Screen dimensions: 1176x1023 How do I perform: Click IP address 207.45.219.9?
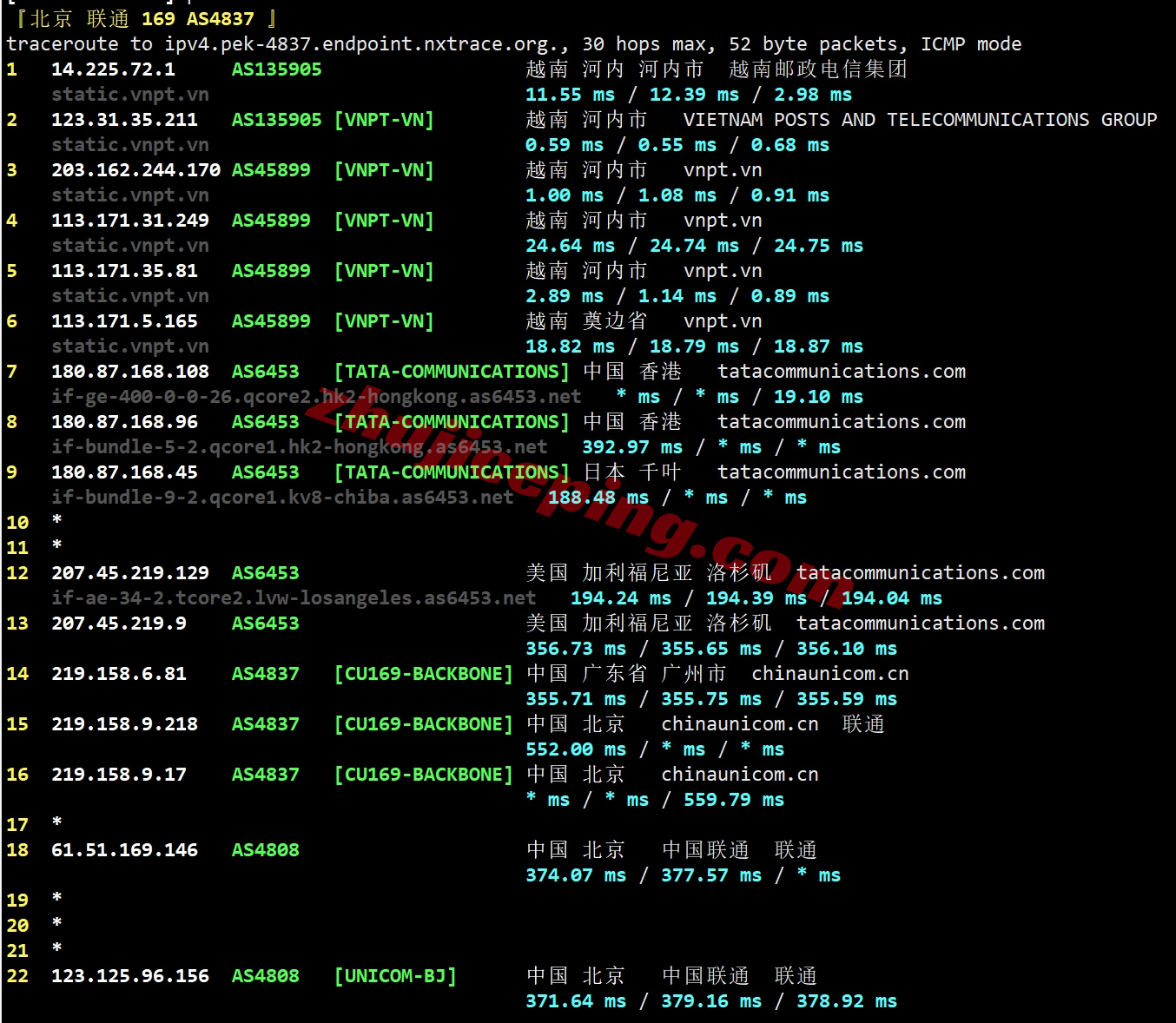point(119,624)
